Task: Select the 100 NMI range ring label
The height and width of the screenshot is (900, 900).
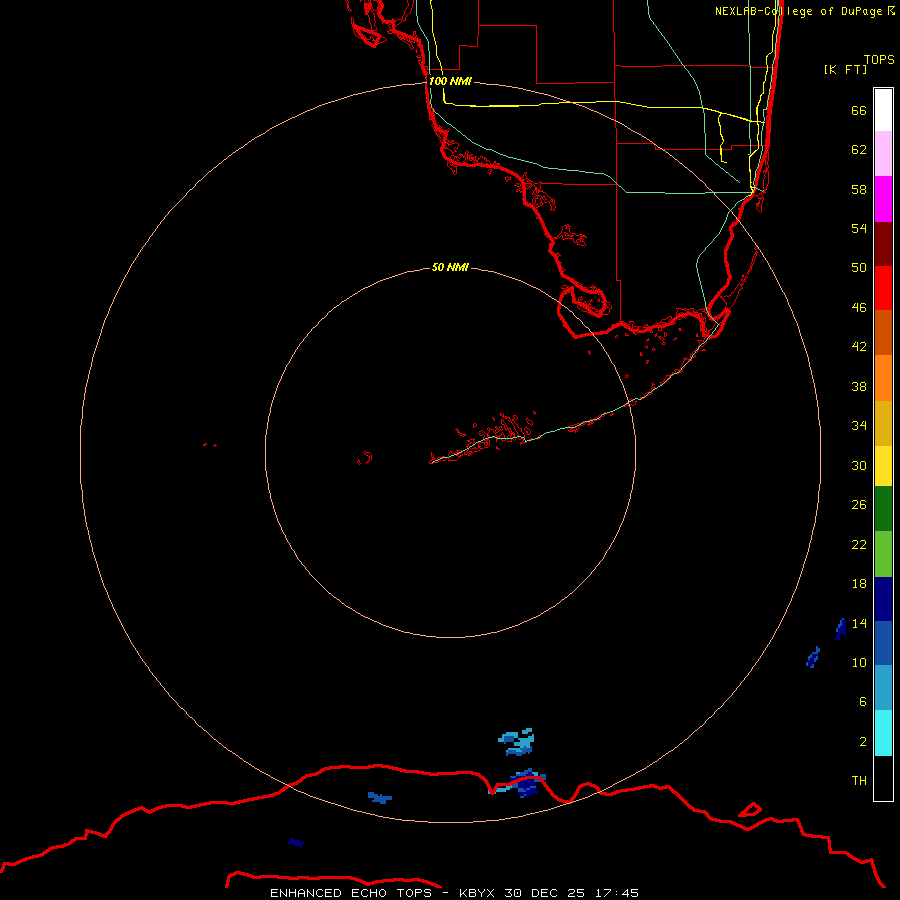Action: 451,81
